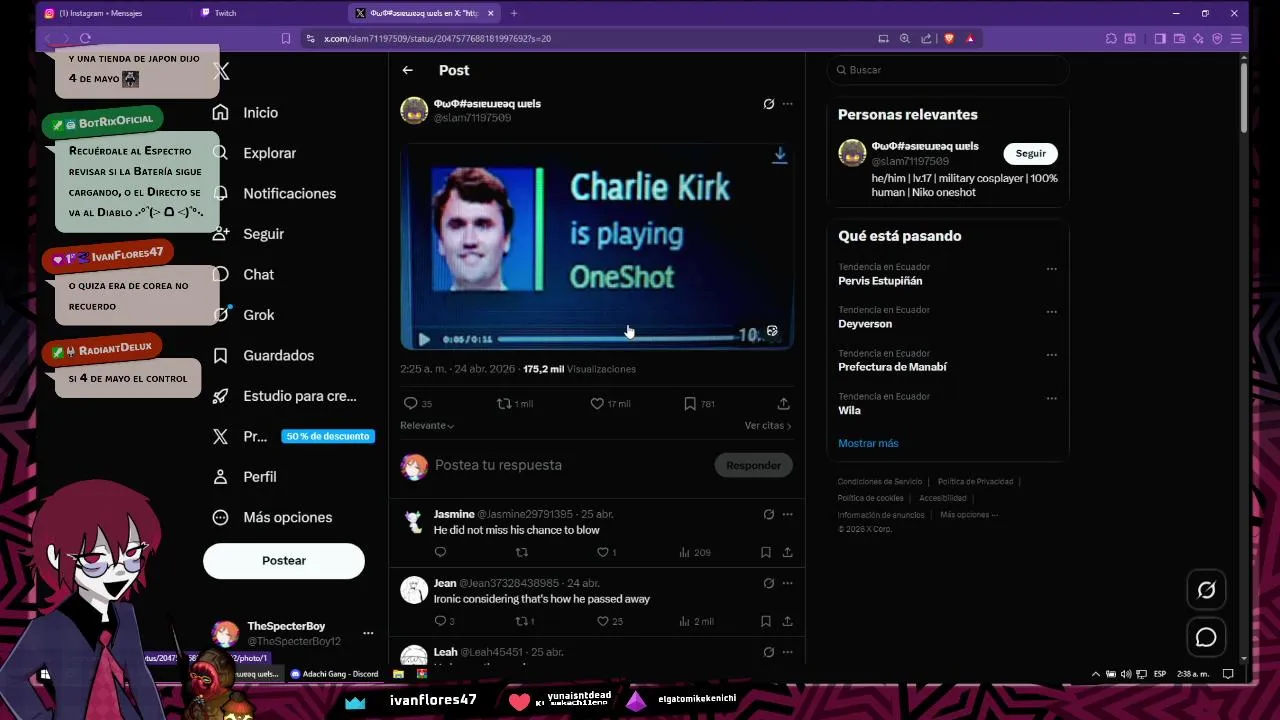Open options for the Deyverson trend
Image resolution: width=1280 pixels, height=720 pixels.
[x=1051, y=311]
